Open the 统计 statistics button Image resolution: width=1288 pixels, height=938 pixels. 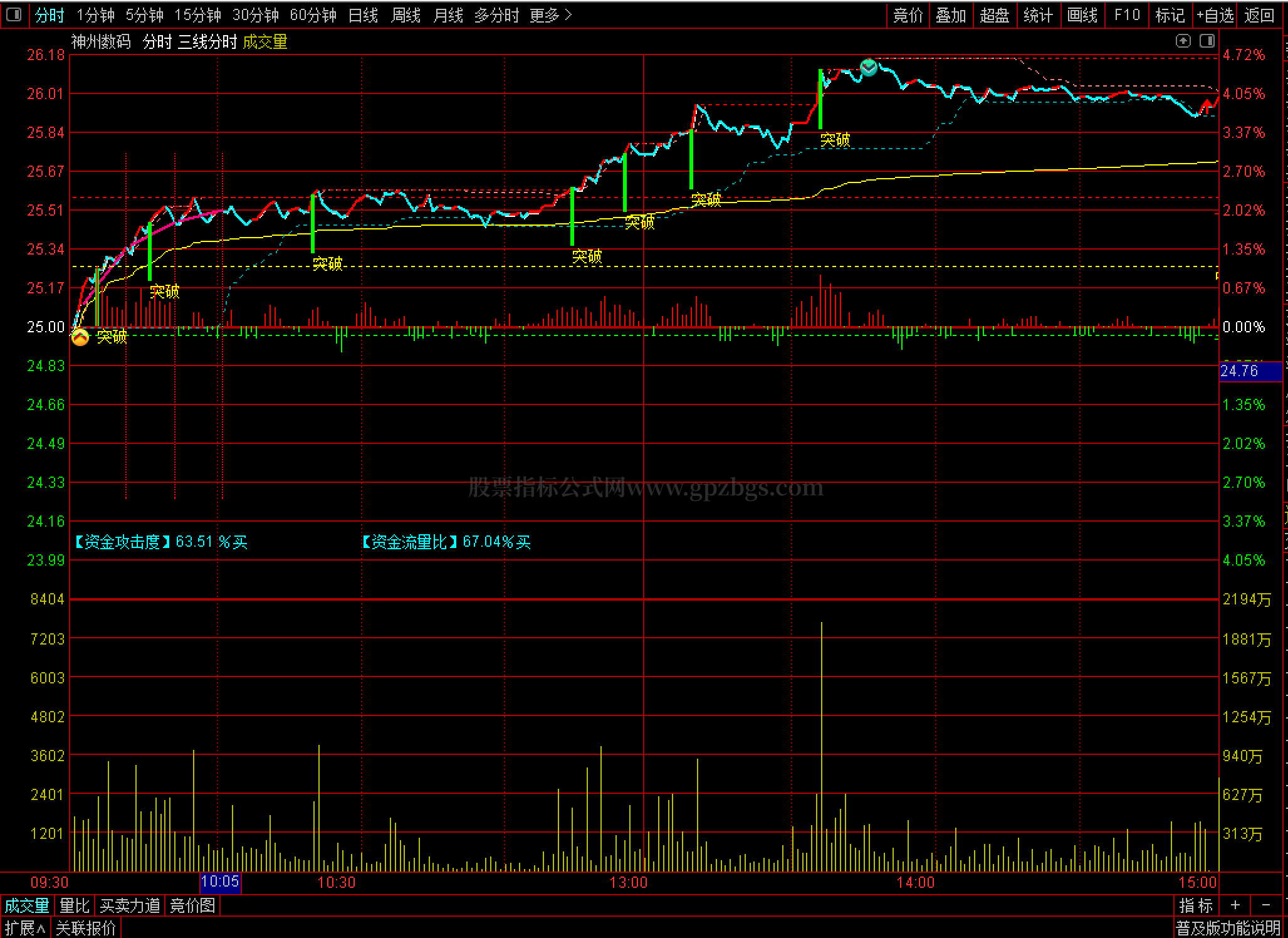tap(1038, 15)
